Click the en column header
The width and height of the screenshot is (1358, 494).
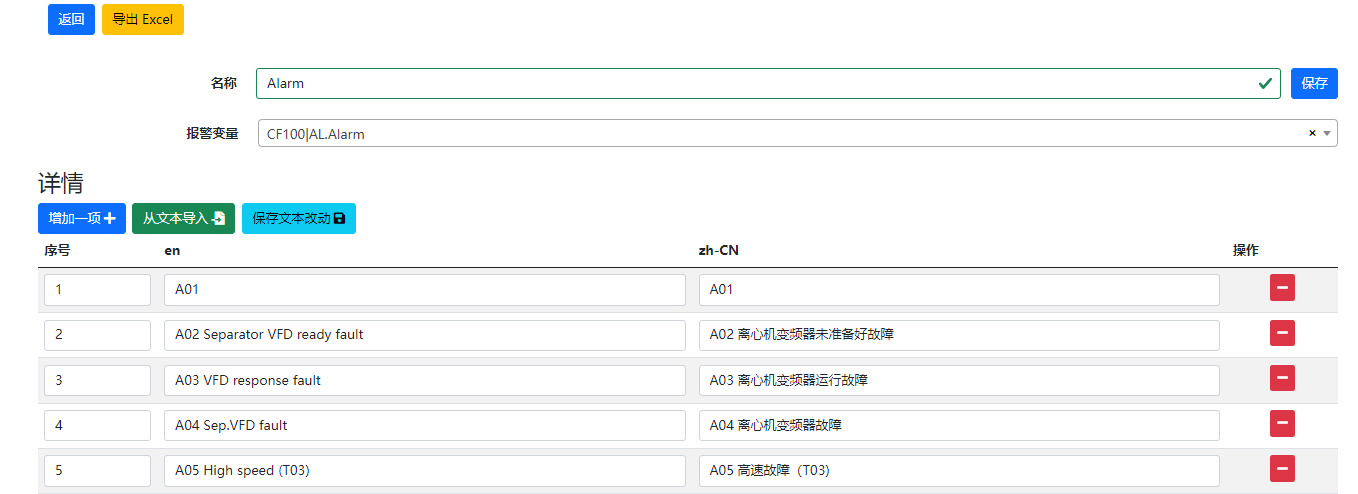point(172,251)
